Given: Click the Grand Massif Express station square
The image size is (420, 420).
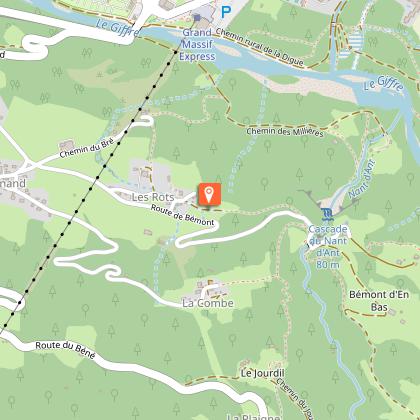Looking at the screenshot, I should click(x=197, y=17).
